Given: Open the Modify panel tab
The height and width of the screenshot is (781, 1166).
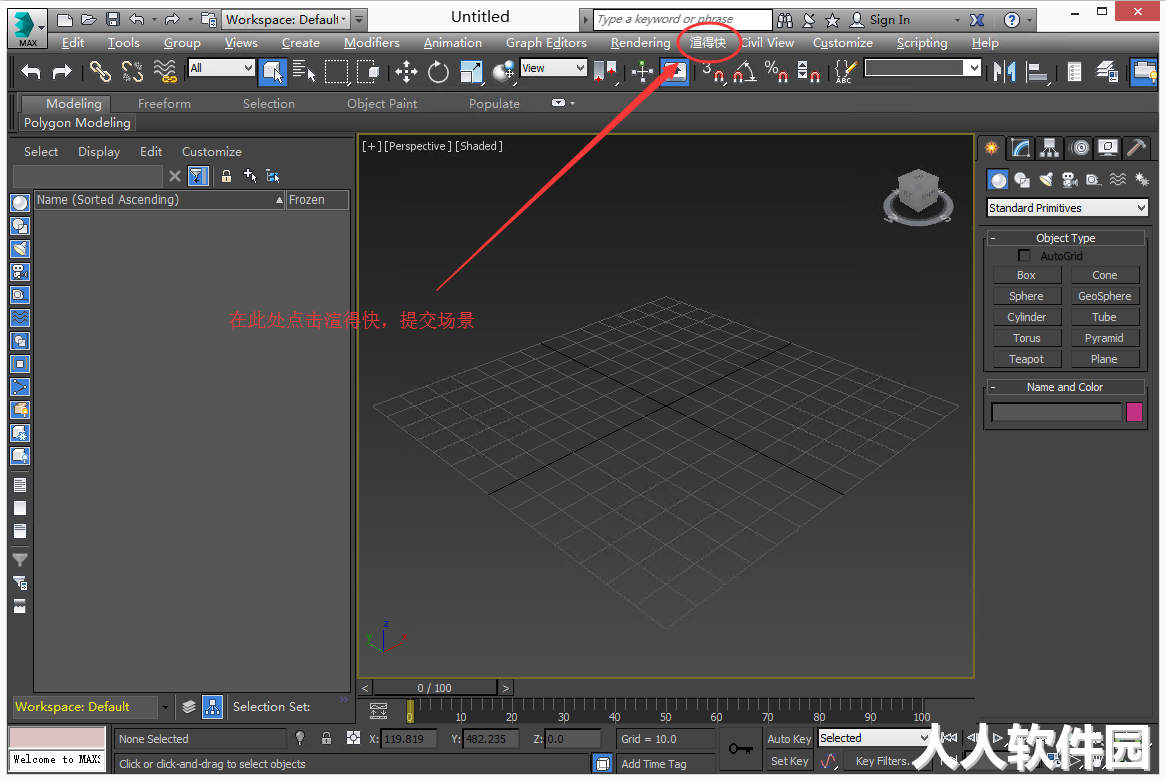Looking at the screenshot, I should click(1020, 148).
